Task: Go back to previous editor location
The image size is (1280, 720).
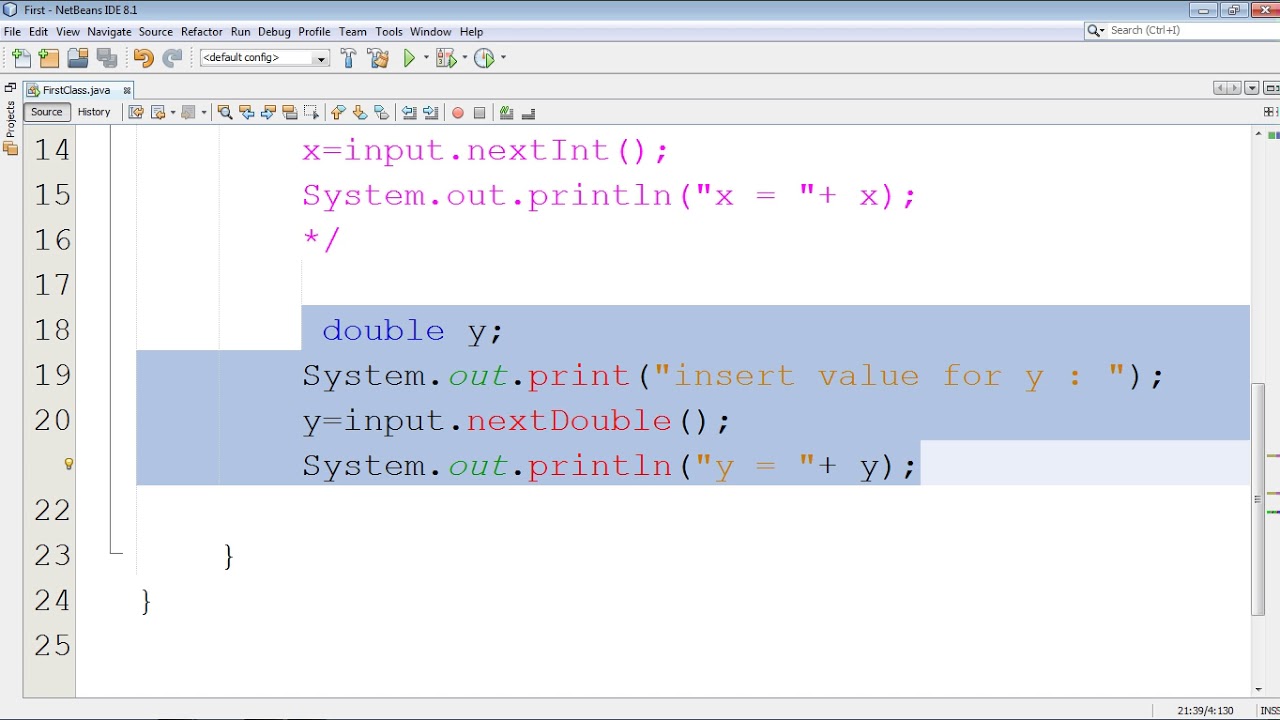Action: (158, 113)
